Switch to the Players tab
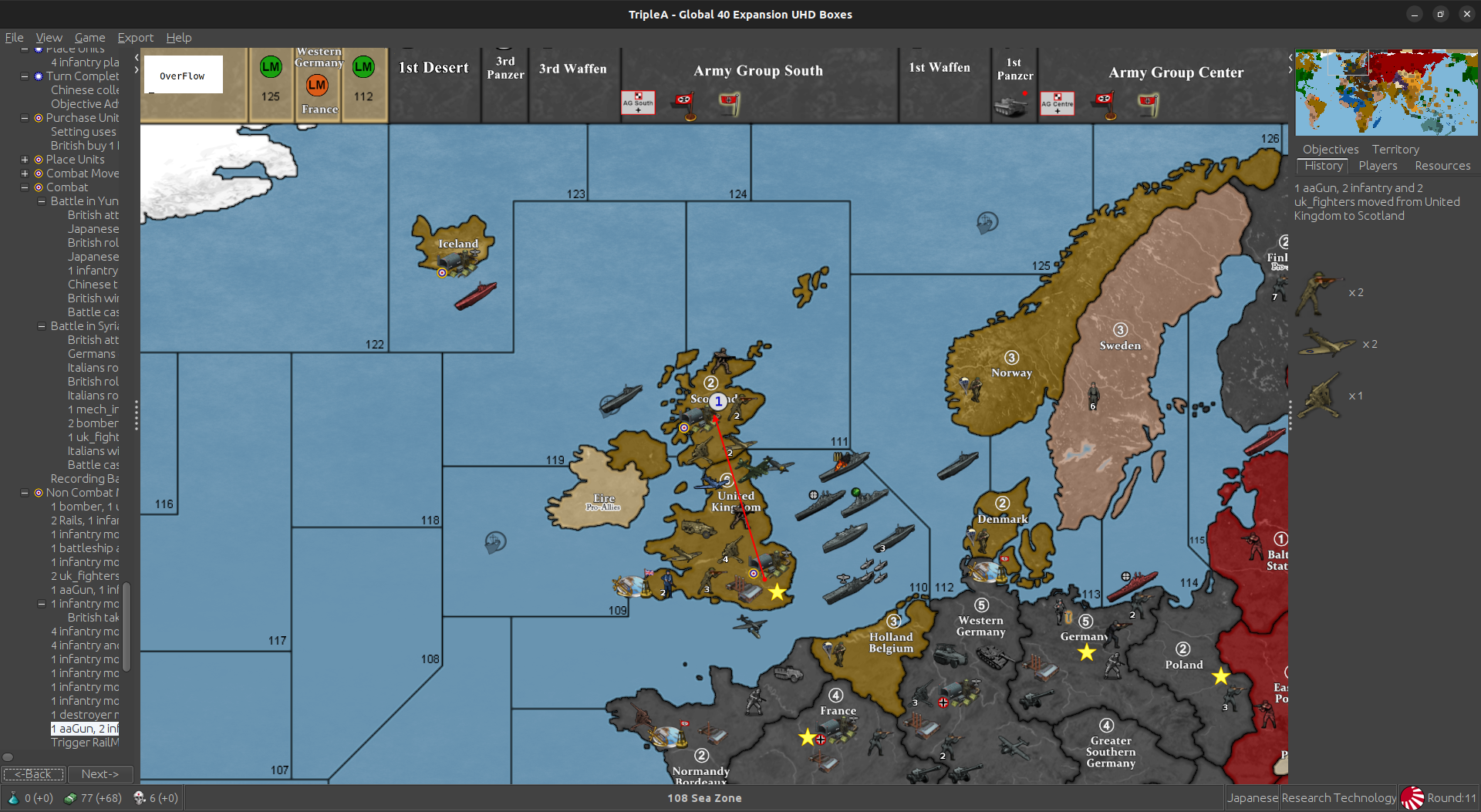 coord(1378,166)
